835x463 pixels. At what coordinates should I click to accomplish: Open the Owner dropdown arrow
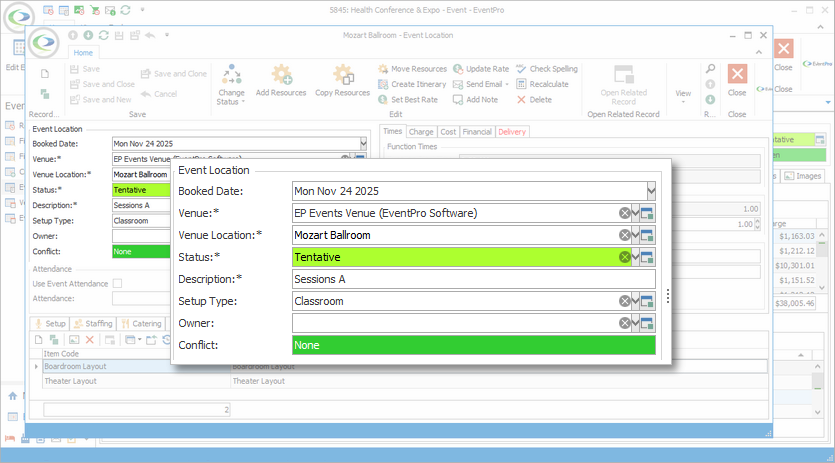point(635,323)
